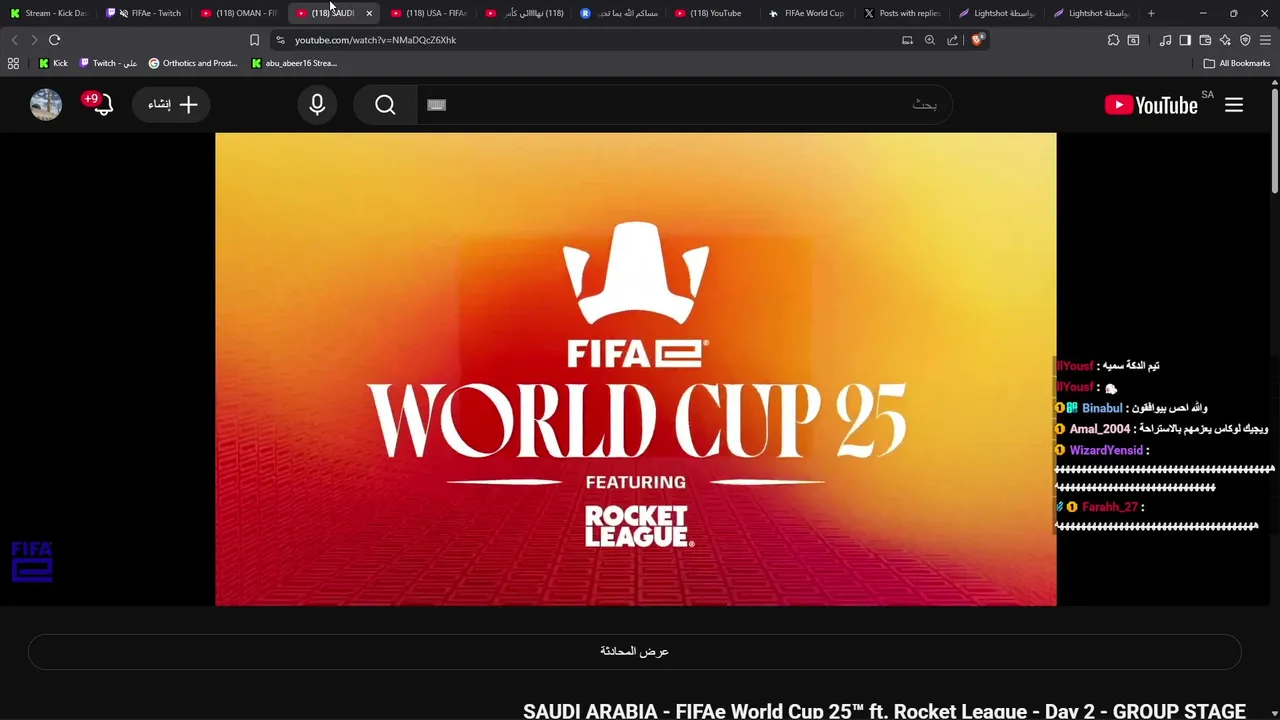
Task: Click Amal_2004 username in chat overlay
Action: pos(1100,429)
